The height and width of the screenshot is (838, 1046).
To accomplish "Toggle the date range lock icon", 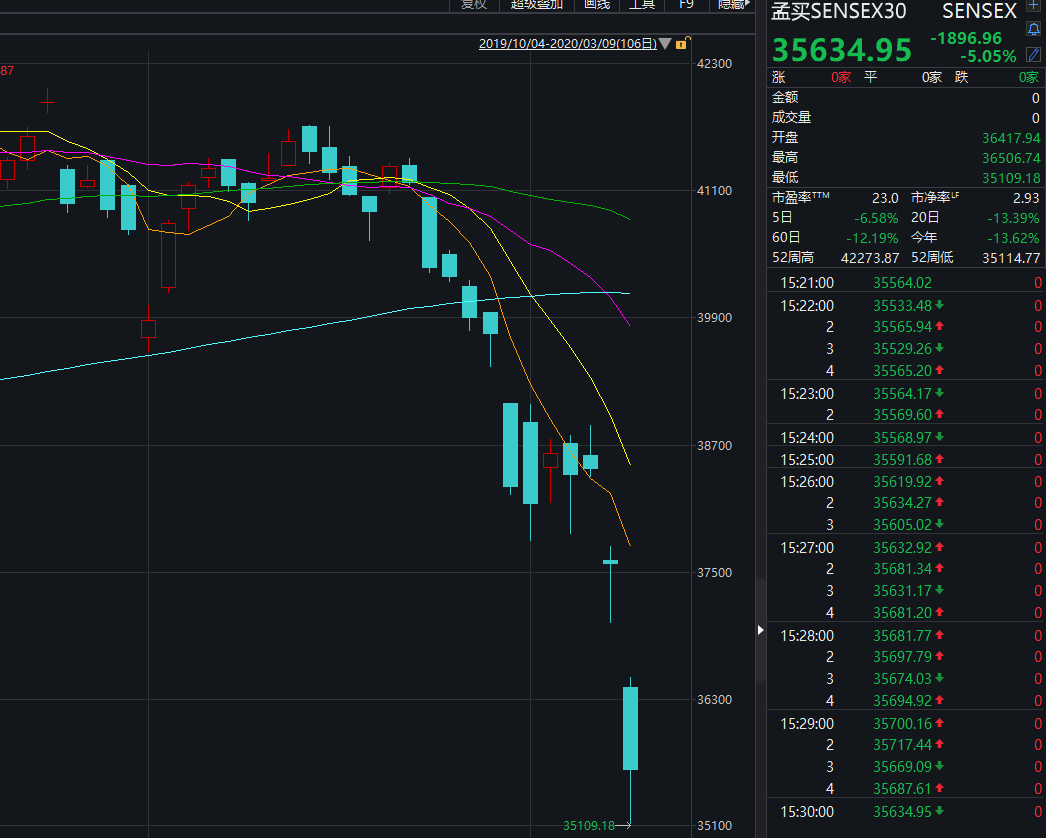I will click(x=681, y=44).
